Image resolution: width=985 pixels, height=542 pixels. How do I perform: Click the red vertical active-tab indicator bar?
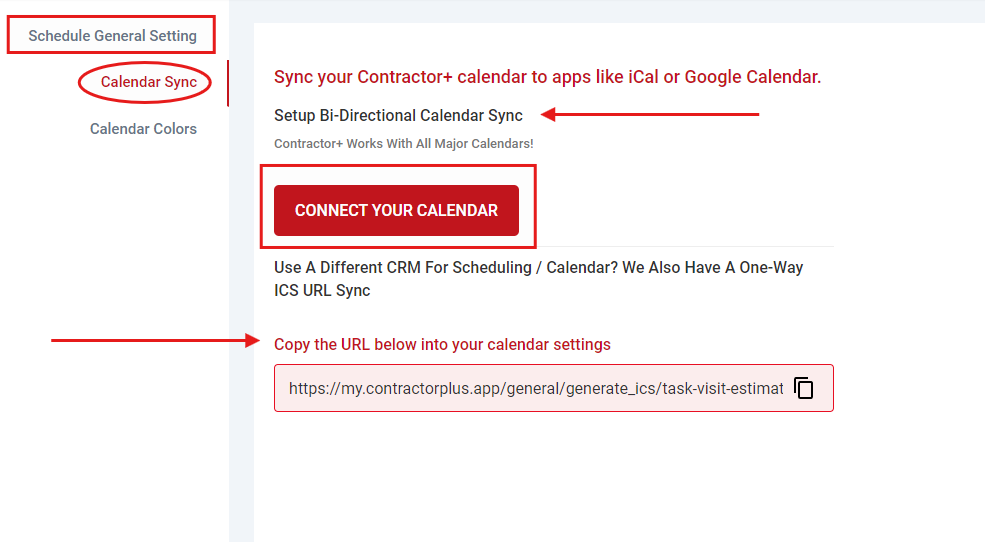228,83
